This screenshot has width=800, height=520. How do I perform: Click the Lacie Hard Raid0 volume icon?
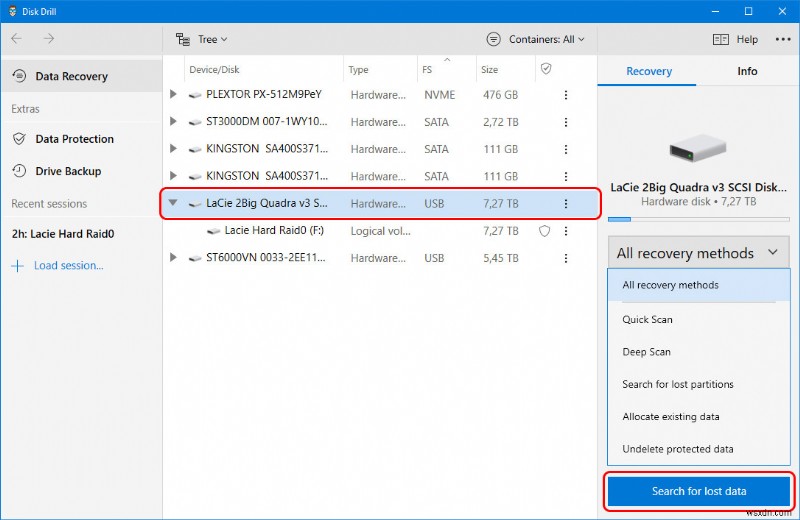click(x=213, y=231)
